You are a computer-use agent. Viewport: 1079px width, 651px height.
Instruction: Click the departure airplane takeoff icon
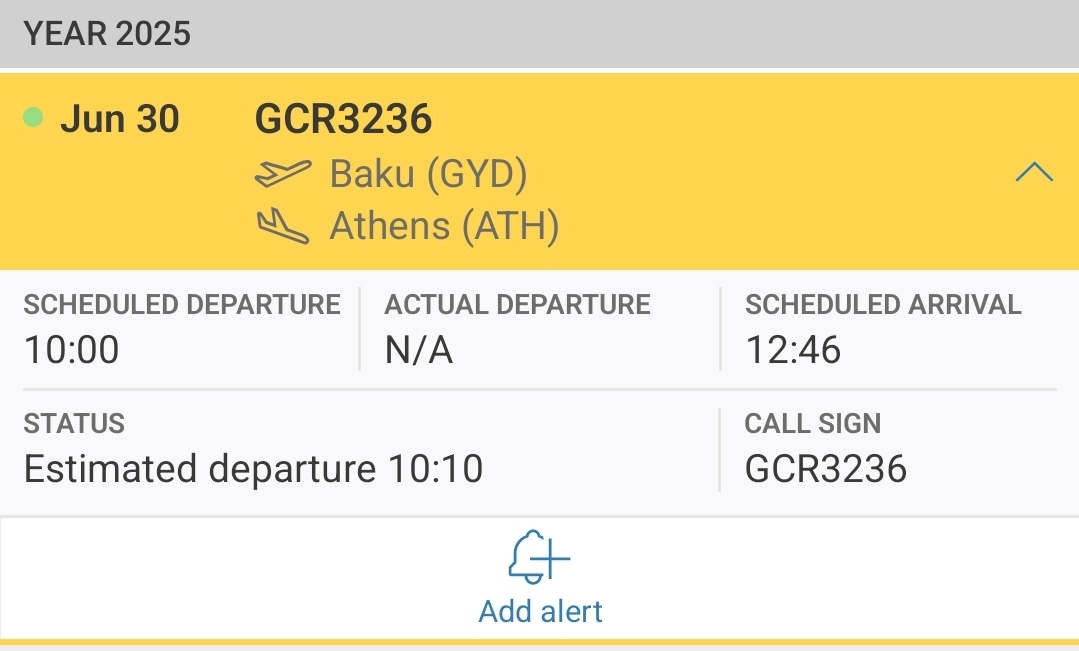tap(285, 172)
